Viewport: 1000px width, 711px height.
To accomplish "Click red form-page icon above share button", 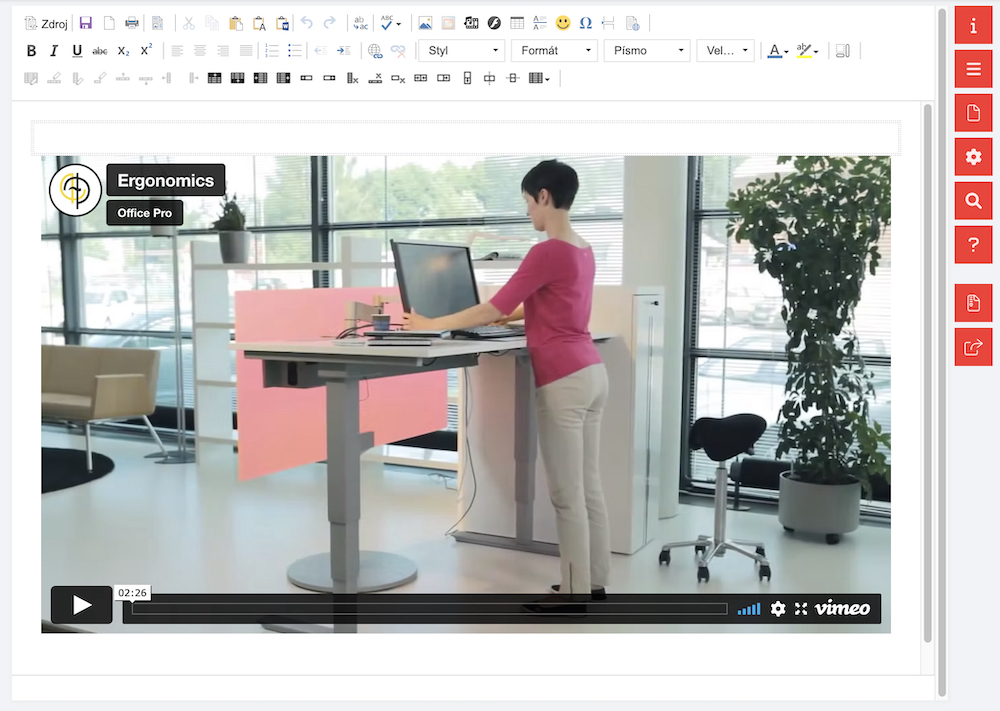I will (x=973, y=303).
